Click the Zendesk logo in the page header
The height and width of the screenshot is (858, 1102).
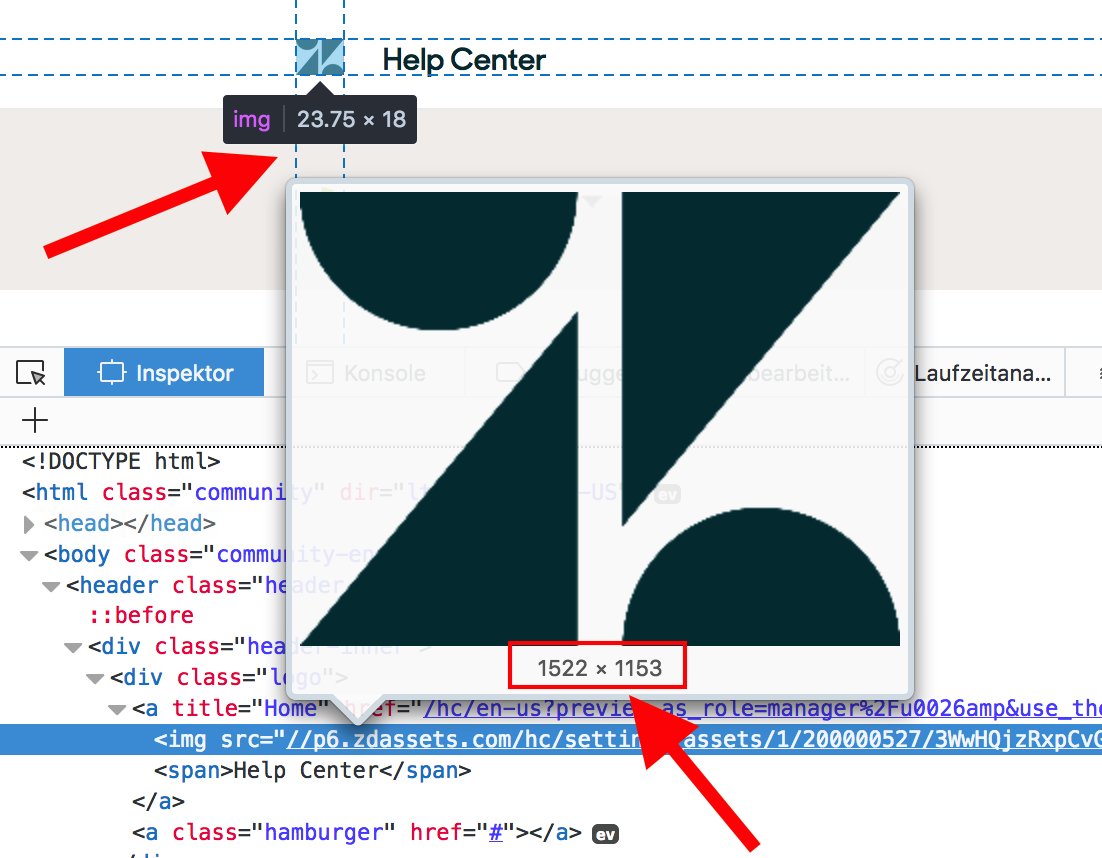pos(318,58)
